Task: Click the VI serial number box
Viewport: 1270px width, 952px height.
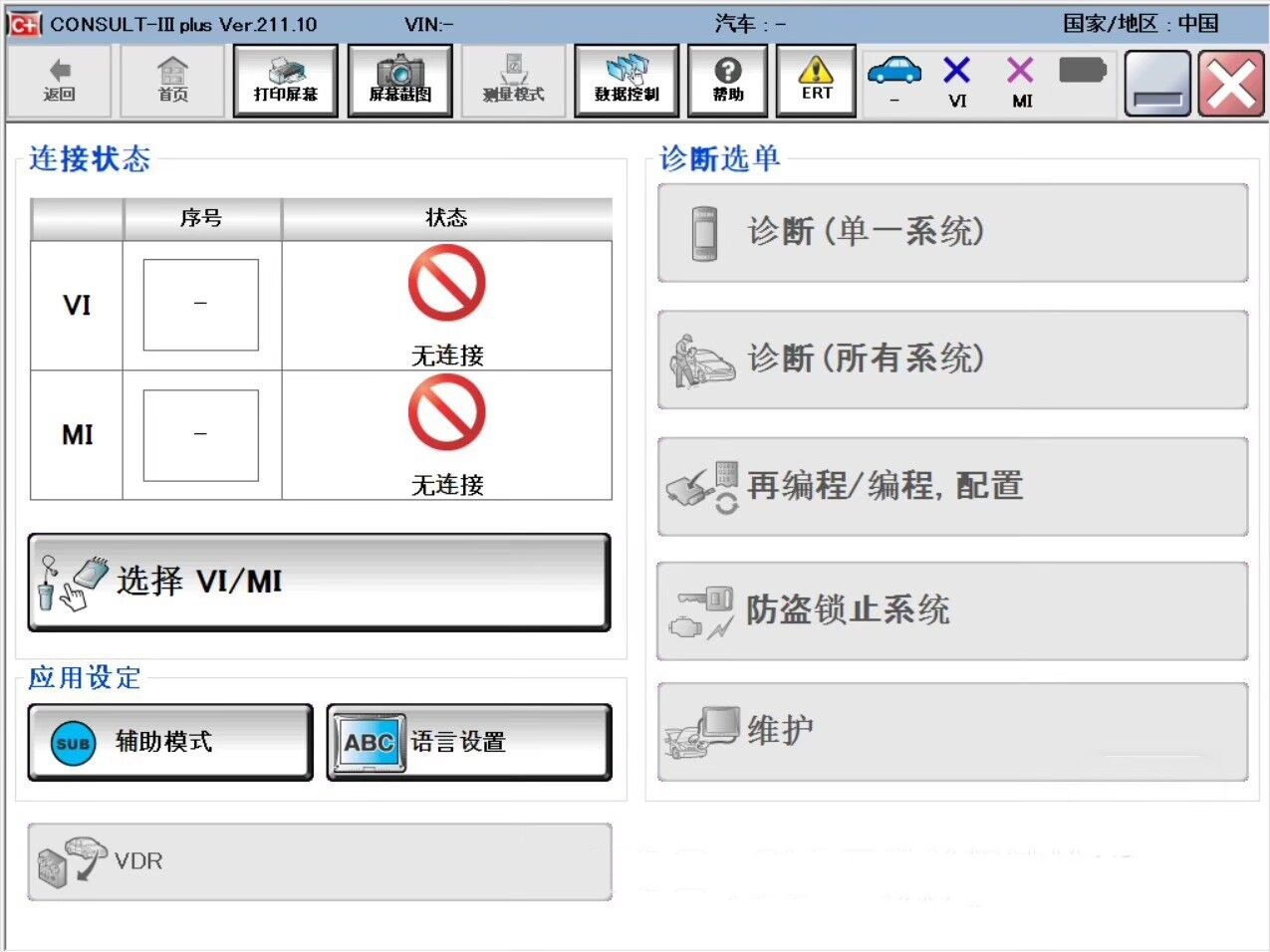Action: (201, 305)
